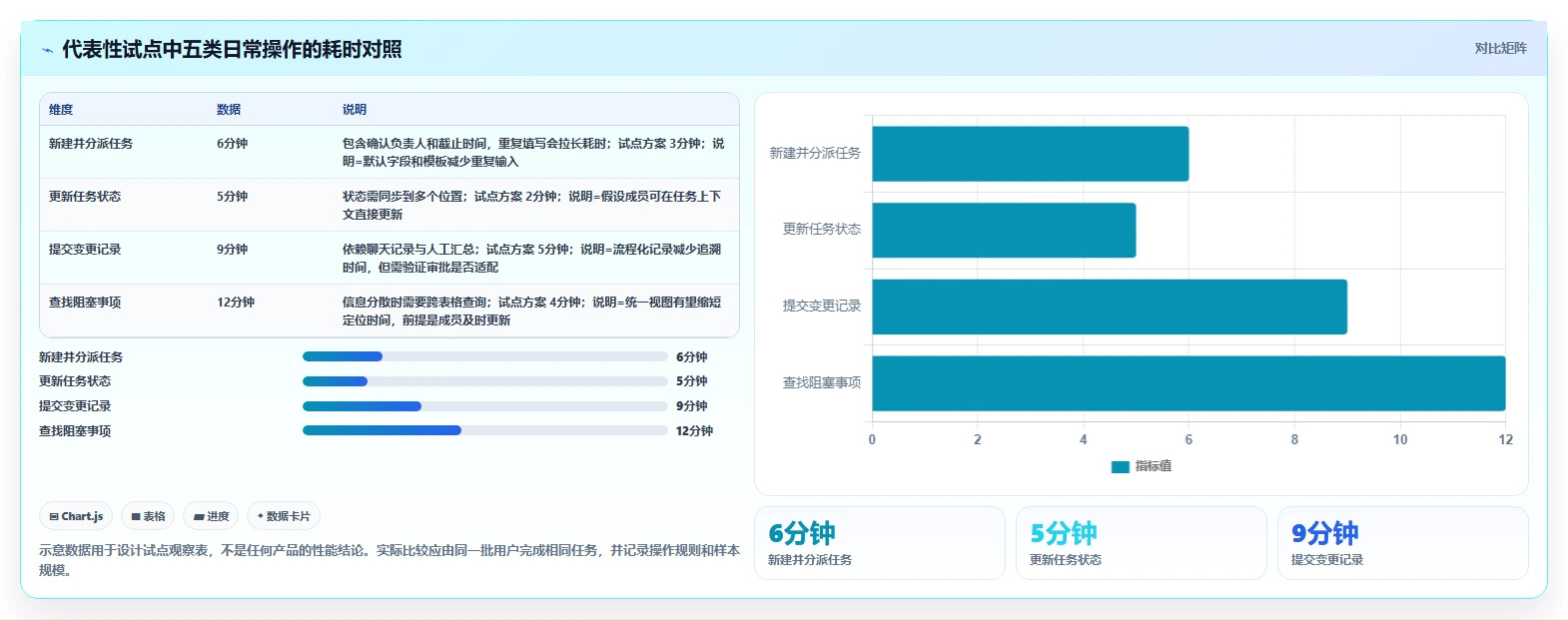Select the 提交变更记录 progress bar

tap(485, 406)
